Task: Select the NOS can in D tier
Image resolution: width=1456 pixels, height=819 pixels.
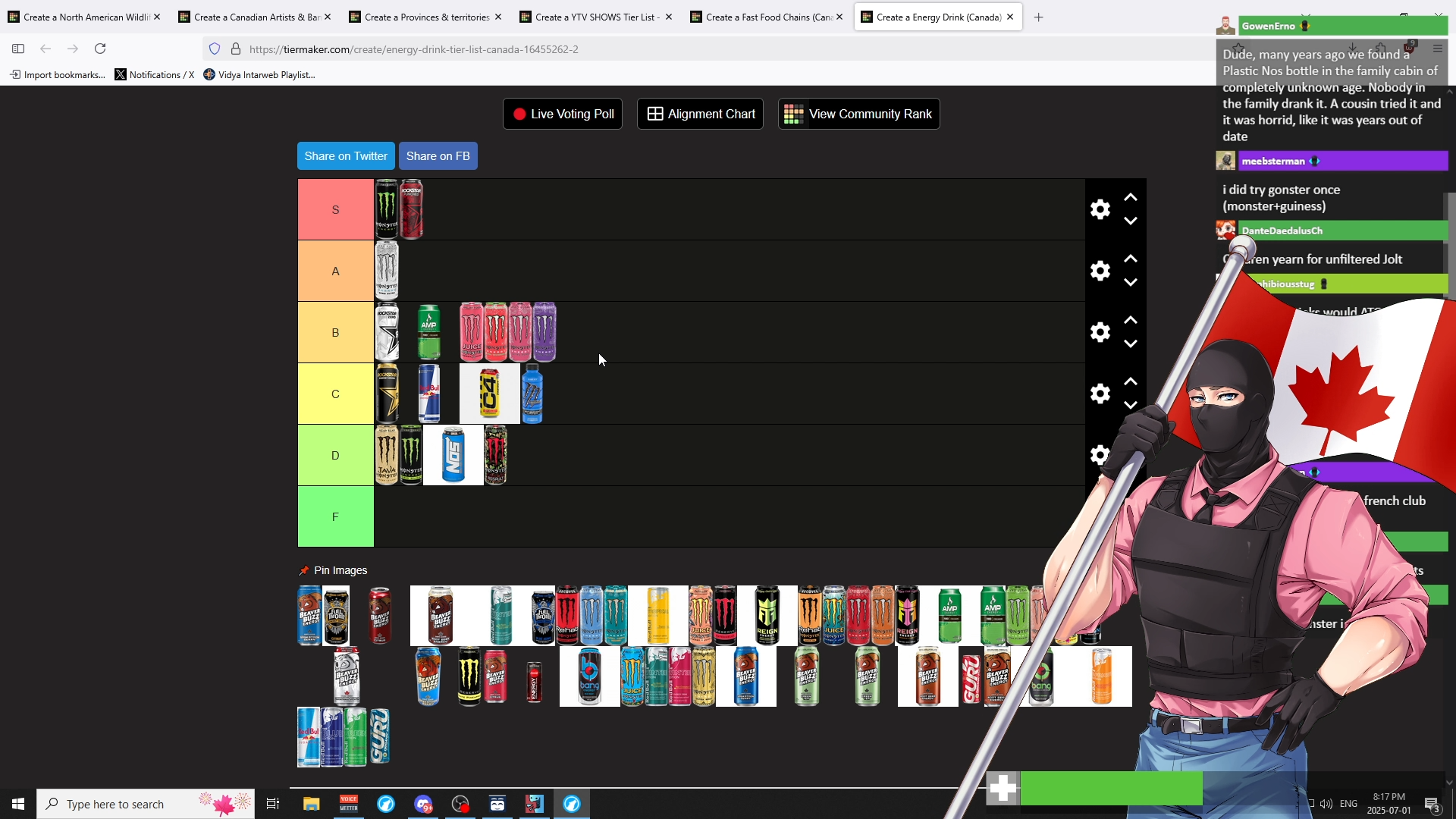Action: (453, 455)
